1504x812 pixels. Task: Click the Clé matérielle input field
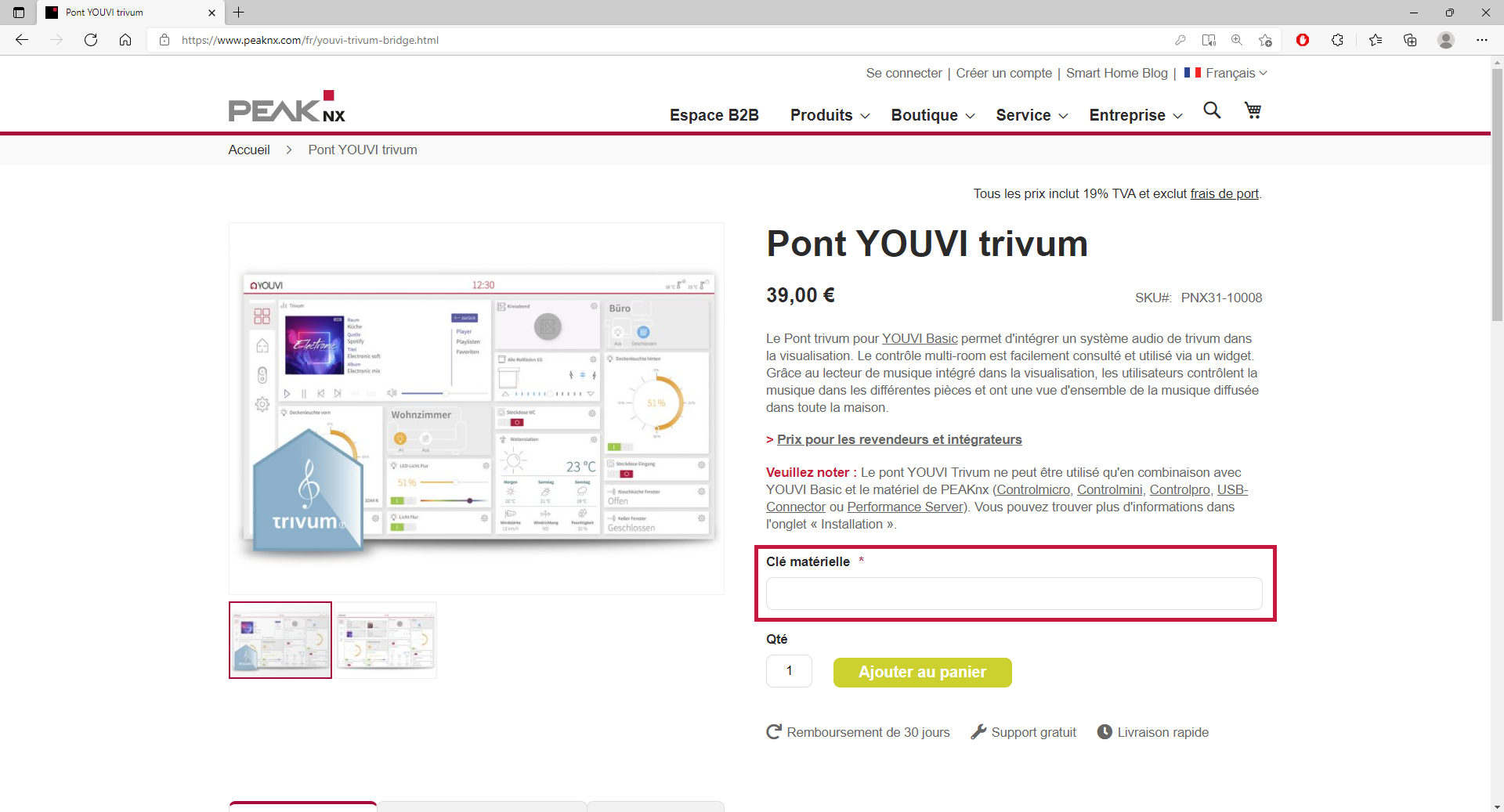1014,594
